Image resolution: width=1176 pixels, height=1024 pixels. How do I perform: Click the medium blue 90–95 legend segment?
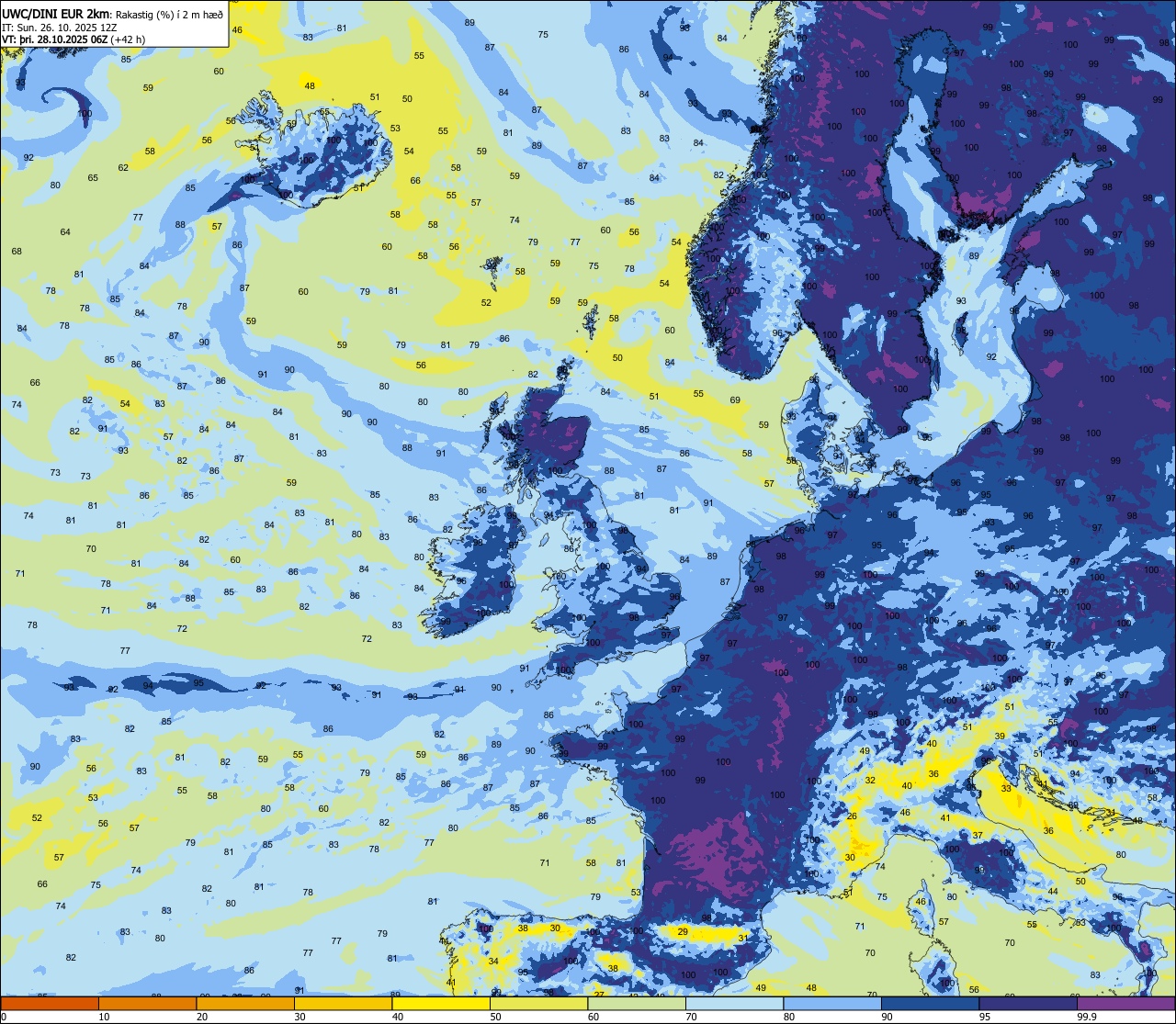click(930, 1003)
